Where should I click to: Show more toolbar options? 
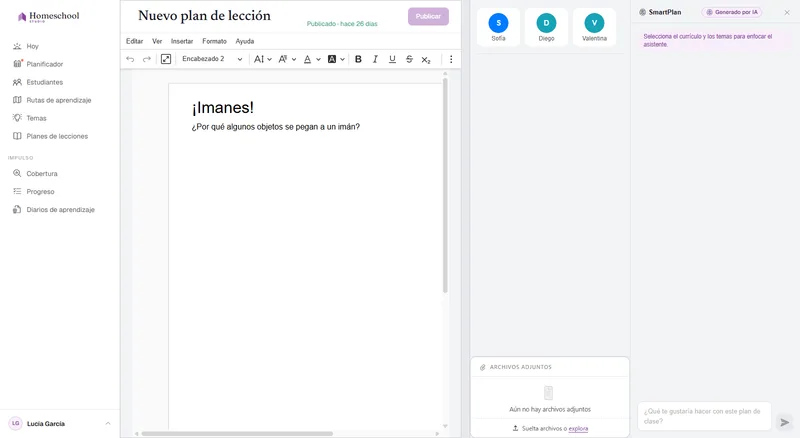[x=451, y=59]
